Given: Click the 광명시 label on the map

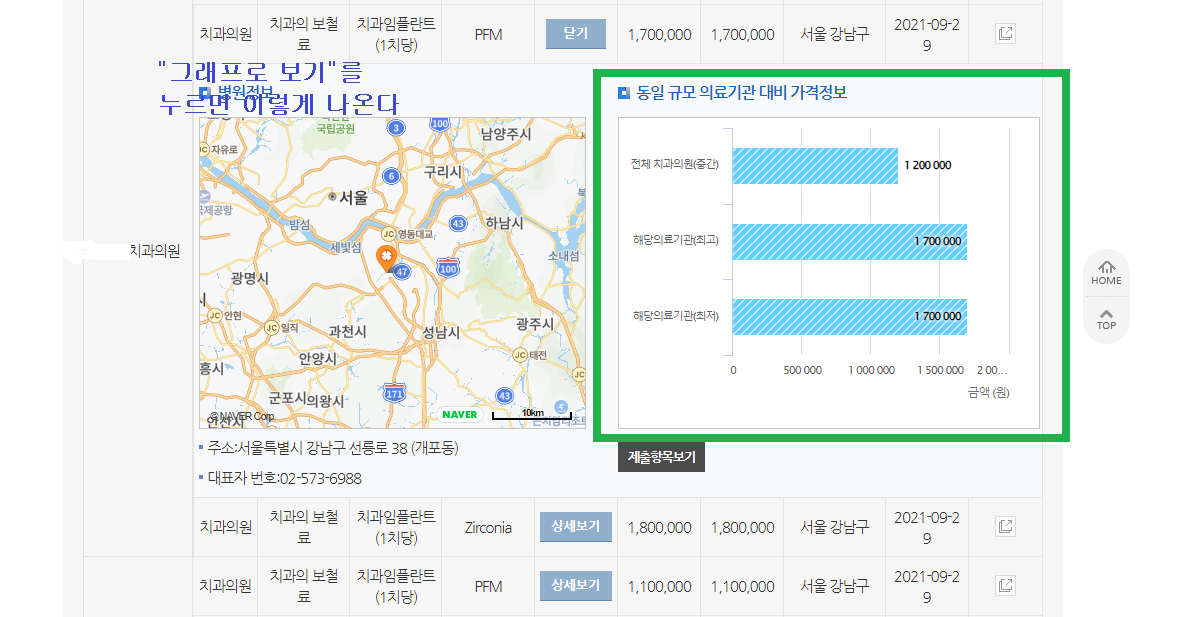Looking at the screenshot, I should [x=250, y=278].
